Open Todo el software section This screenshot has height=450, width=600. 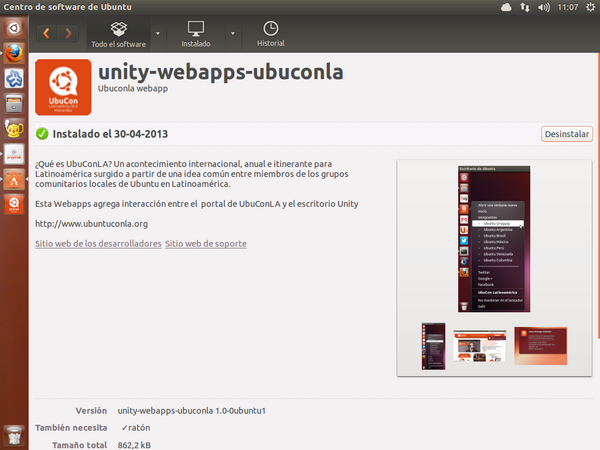(119, 34)
